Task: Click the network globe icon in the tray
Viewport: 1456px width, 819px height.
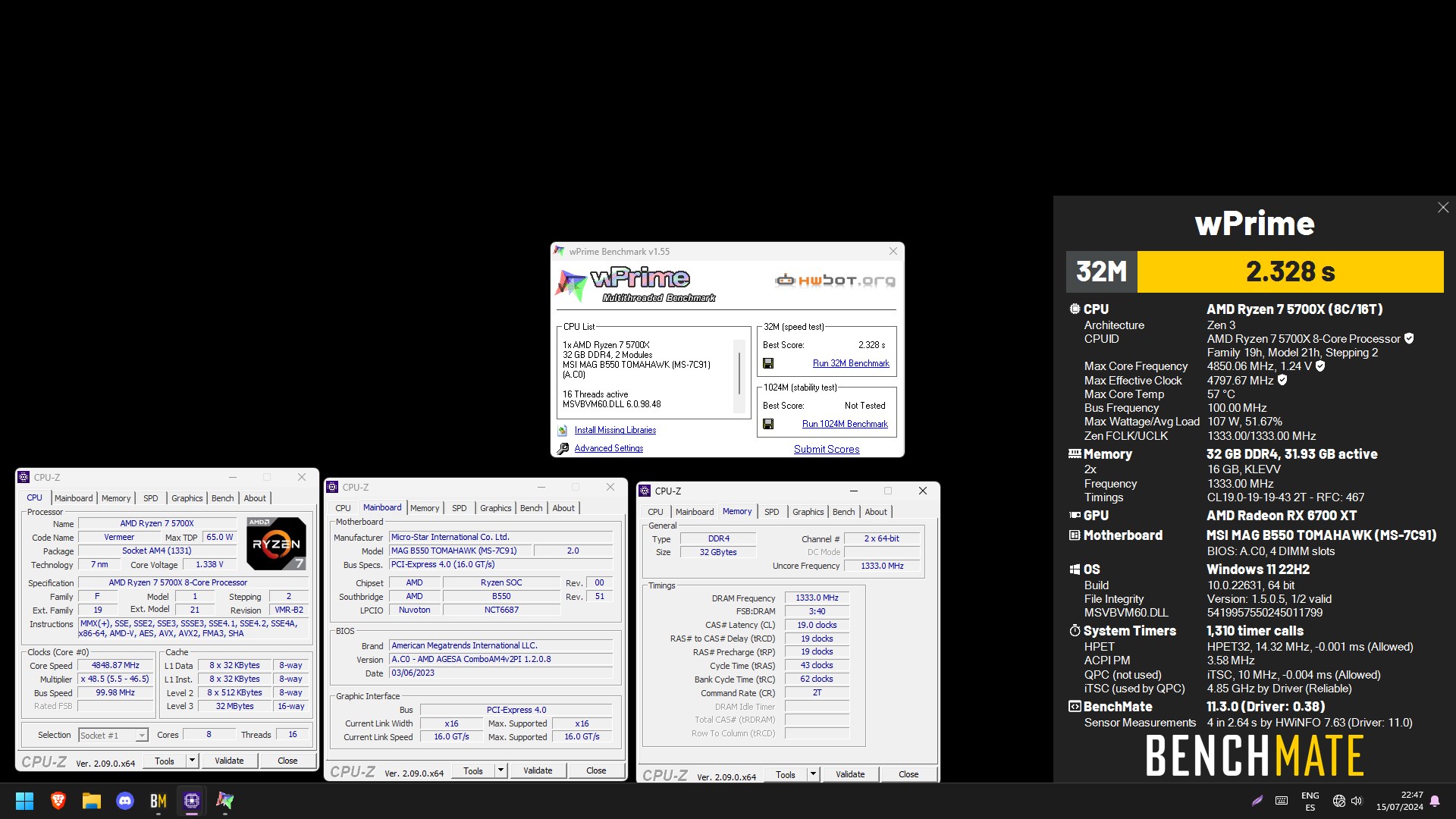Action: [x=1339, y=801]
